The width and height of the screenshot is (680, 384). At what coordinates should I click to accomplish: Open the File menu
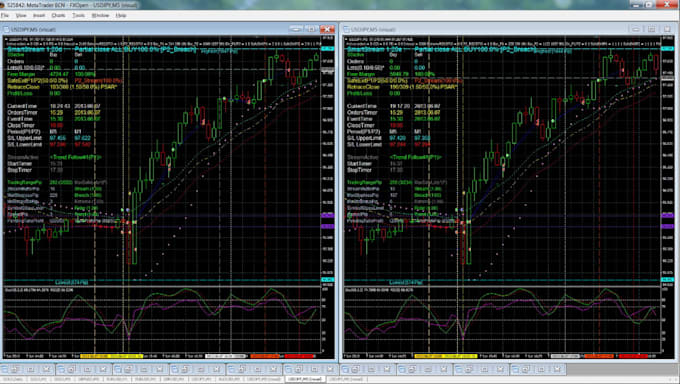pos(5,15)
